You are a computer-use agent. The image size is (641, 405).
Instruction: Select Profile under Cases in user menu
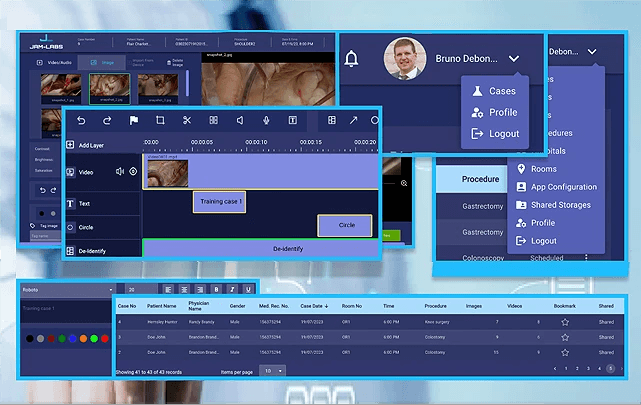tap(494, 112)
